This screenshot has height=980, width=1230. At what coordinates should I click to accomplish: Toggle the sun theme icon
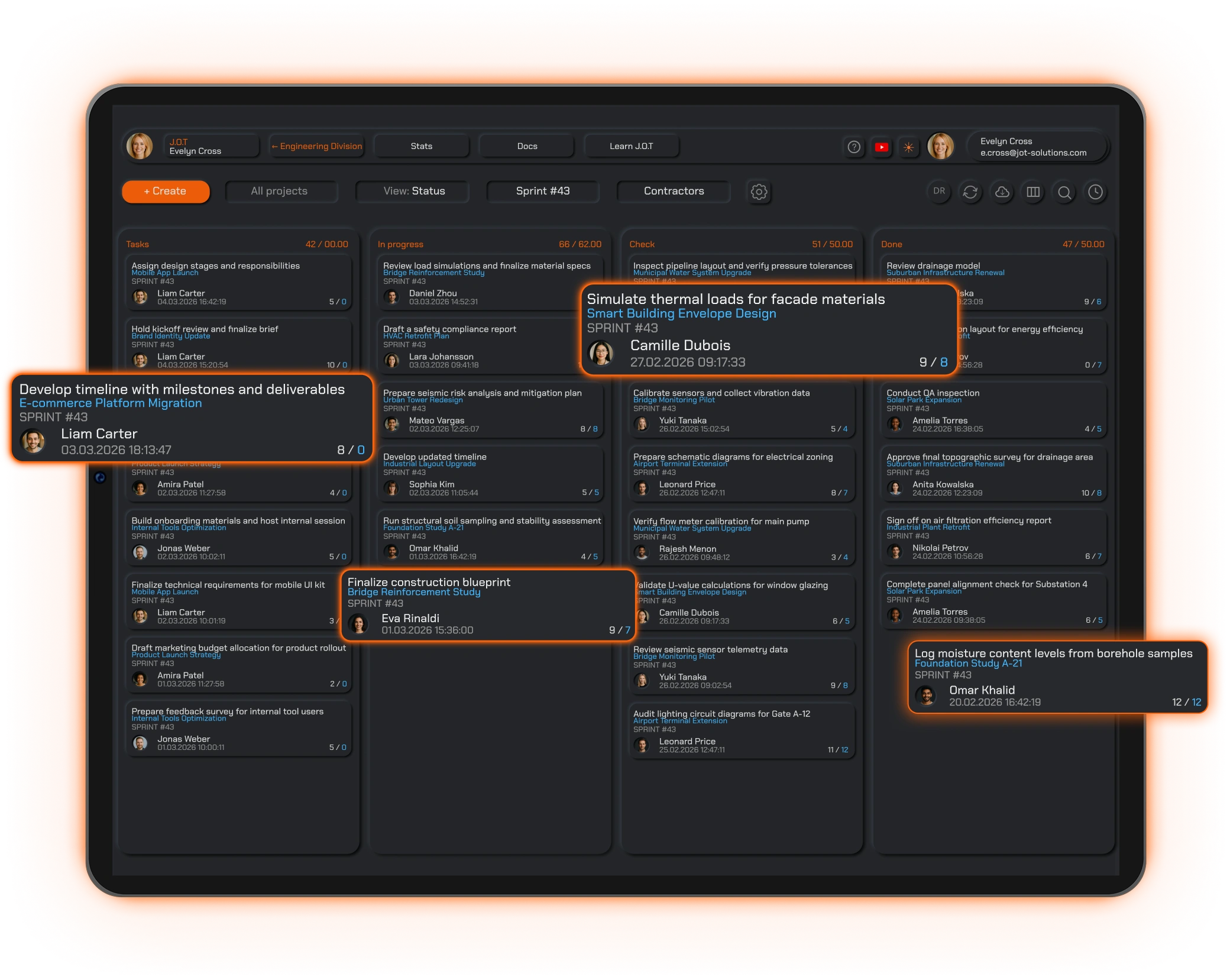tap(908, 147)
